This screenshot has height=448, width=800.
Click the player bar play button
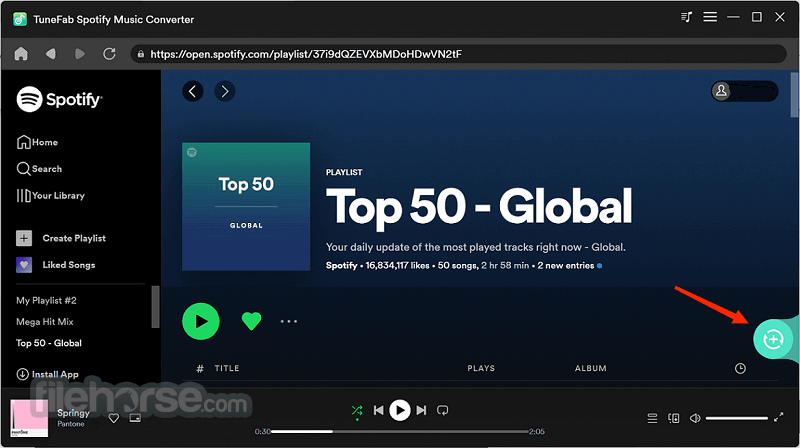point(400,410)
